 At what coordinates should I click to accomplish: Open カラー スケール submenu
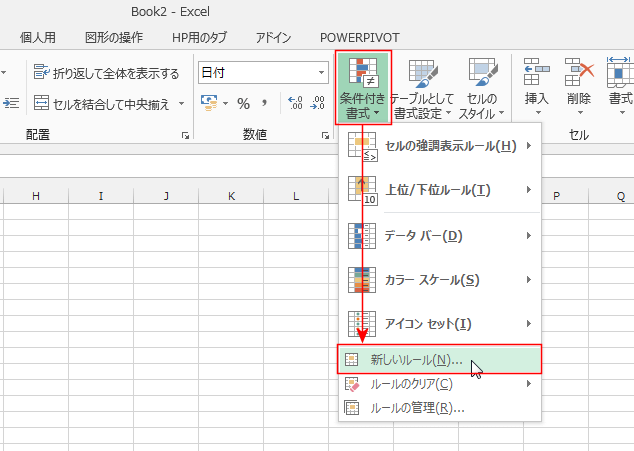pyautogui.click(x=440, y=280)
